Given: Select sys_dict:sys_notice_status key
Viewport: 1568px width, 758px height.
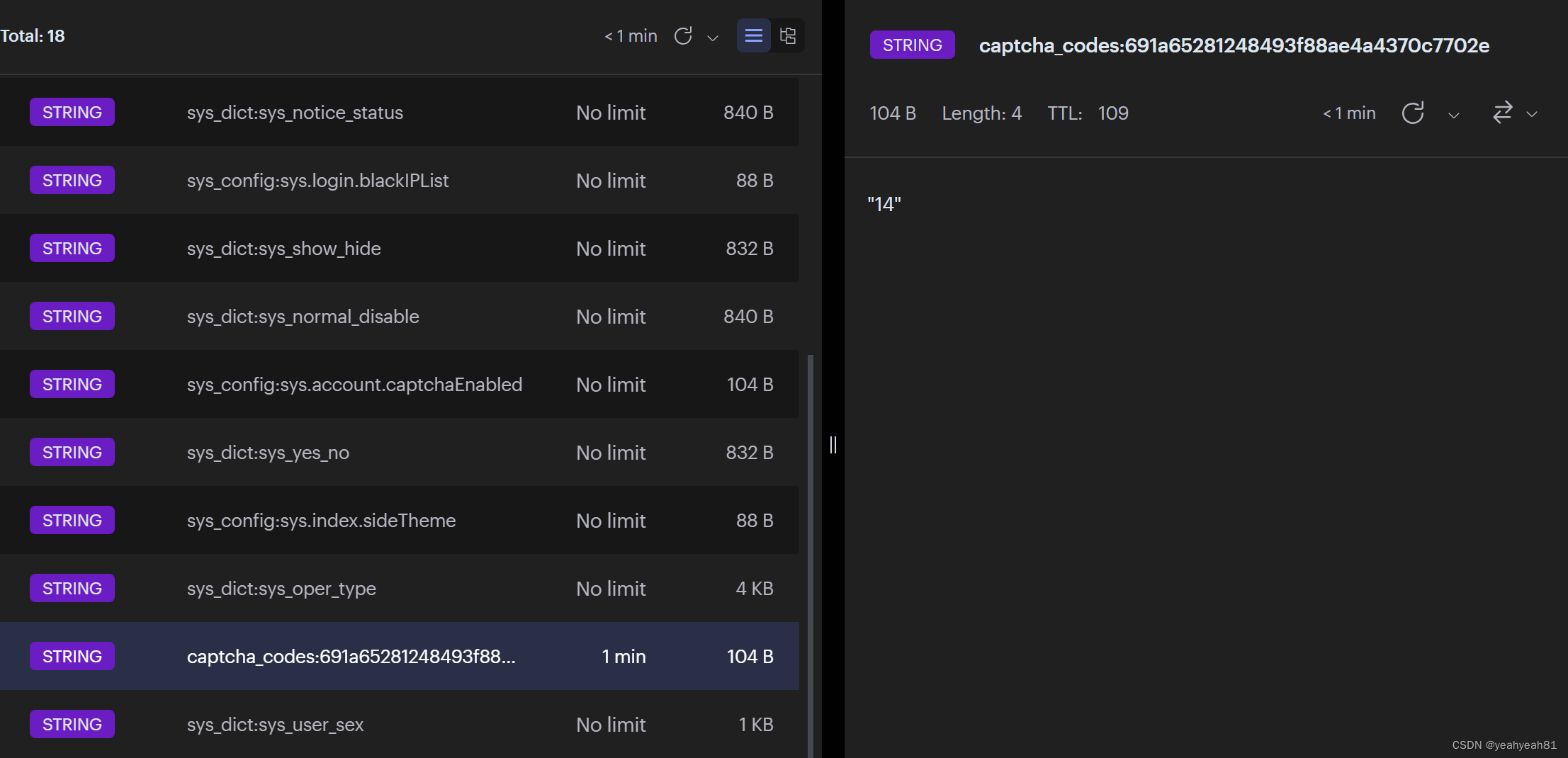Looking at the screenshot, I should pyautogui.click(x=400, y=112).
